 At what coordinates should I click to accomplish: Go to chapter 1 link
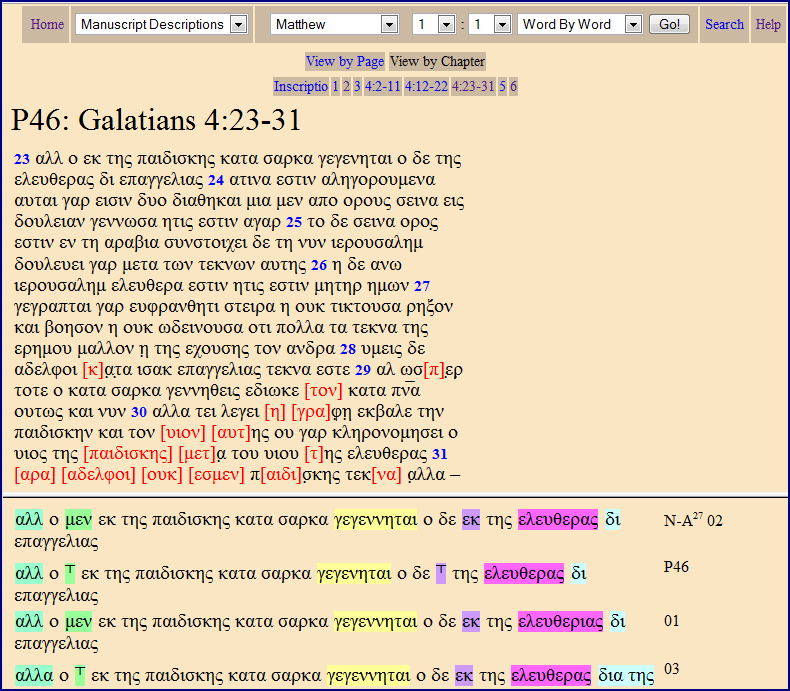pos(336,87)
